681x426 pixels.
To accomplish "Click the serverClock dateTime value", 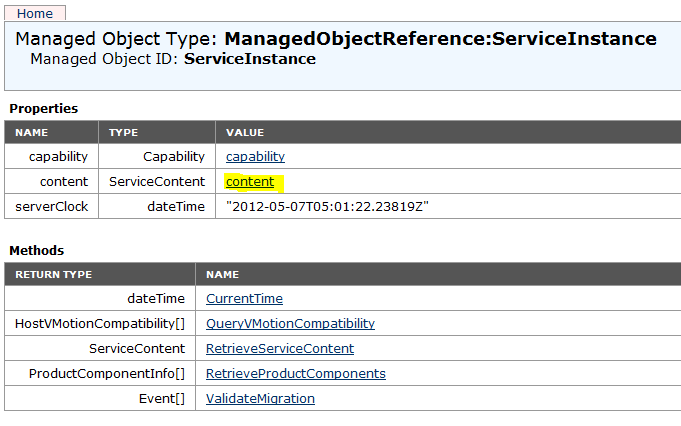I will tap(327, 207).
